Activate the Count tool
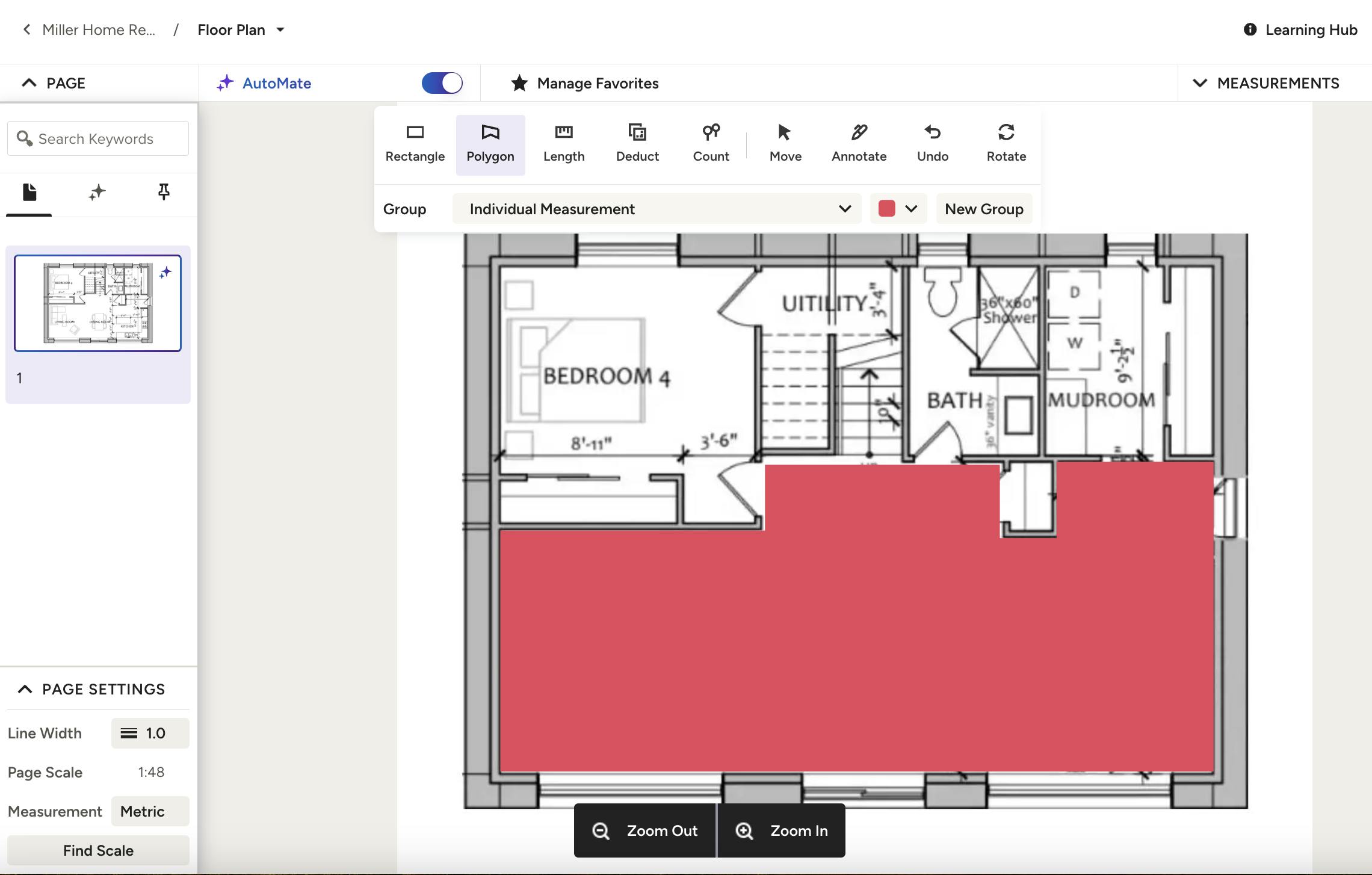This screenshot has width=1372, height=875. click(x=711, y=143)
